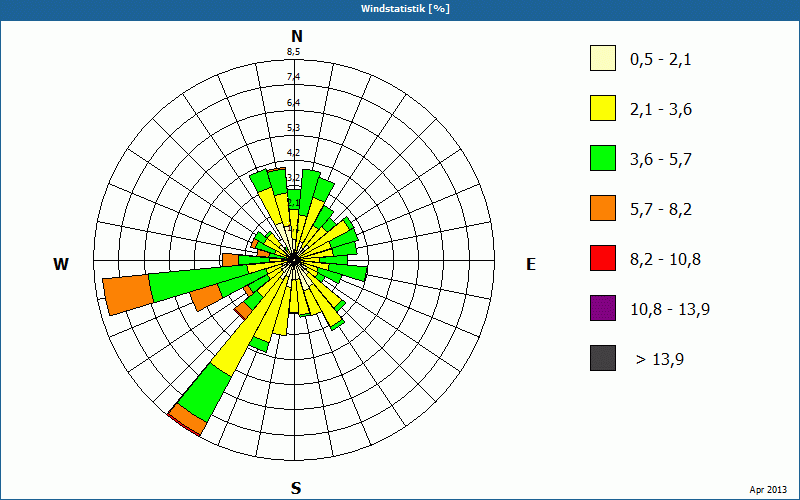Select the 2,1 - 3,6 legend label
Viewport: 800px width, 500px height.
coord(661,110)
